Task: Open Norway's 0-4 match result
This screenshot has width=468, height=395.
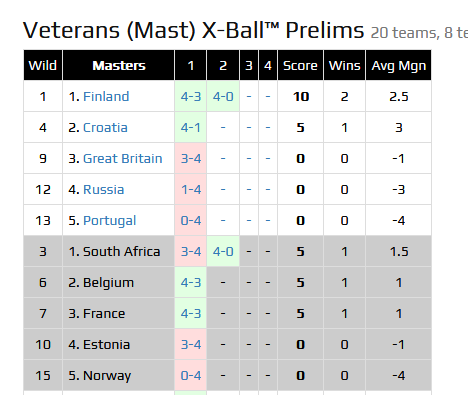Action: click(x=191, y=376)
